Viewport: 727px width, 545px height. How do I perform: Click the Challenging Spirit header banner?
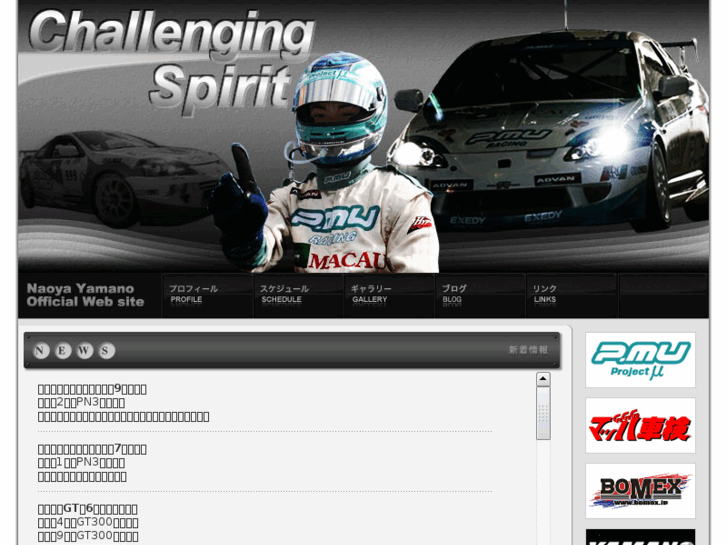pyautogui.click(x=364, y=136)
